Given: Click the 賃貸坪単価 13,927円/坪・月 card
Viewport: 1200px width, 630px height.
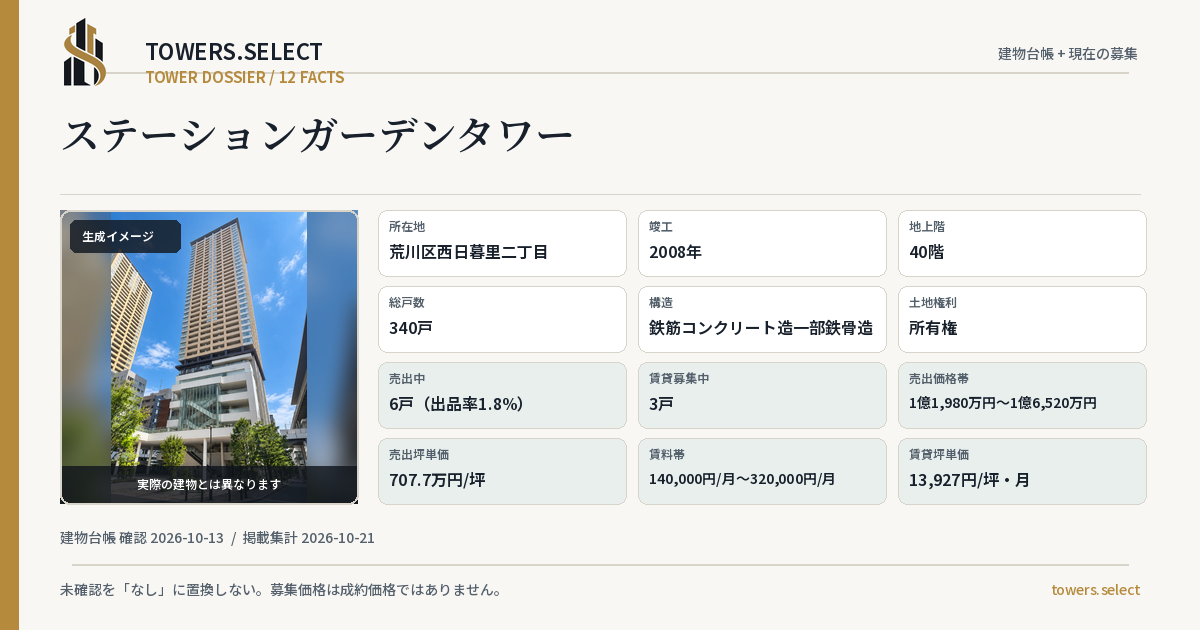Looking at the screenshot, I should pos(1022,471).
